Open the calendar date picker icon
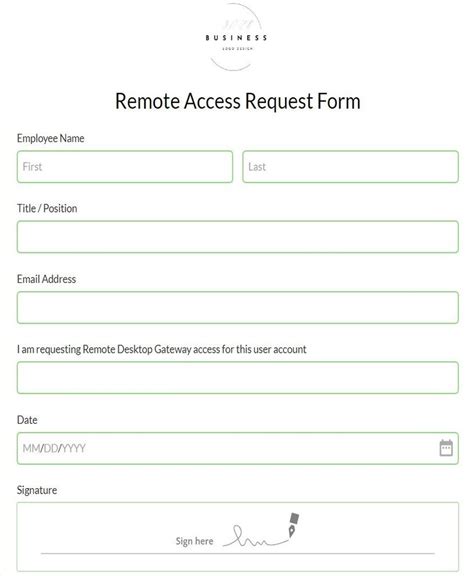Viewport: 474px width, 576px height. point(446,448)
